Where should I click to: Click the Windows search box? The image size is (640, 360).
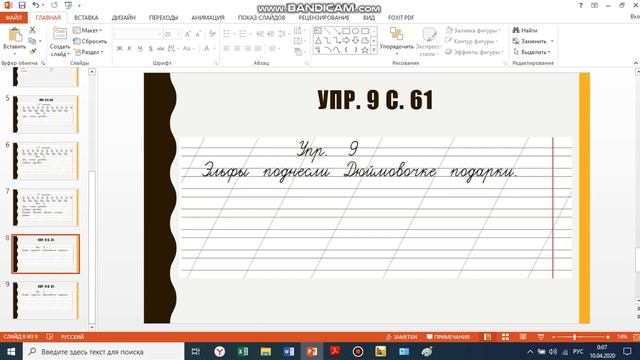click(103, 351)
